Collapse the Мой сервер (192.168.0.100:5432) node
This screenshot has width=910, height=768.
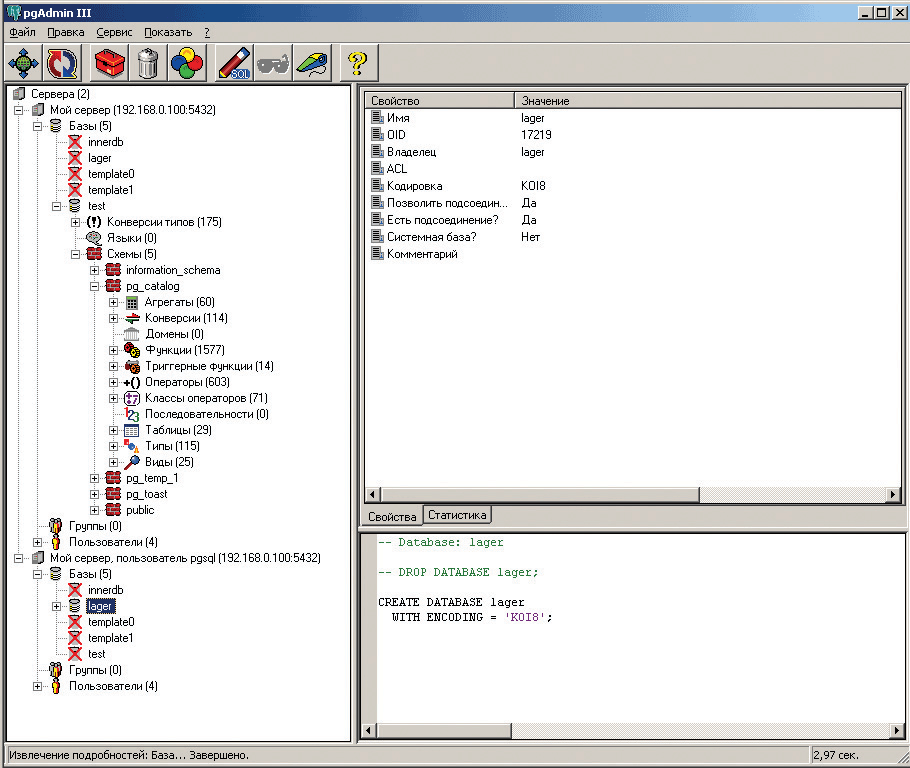pyautogui.click(x=19, y=110)
